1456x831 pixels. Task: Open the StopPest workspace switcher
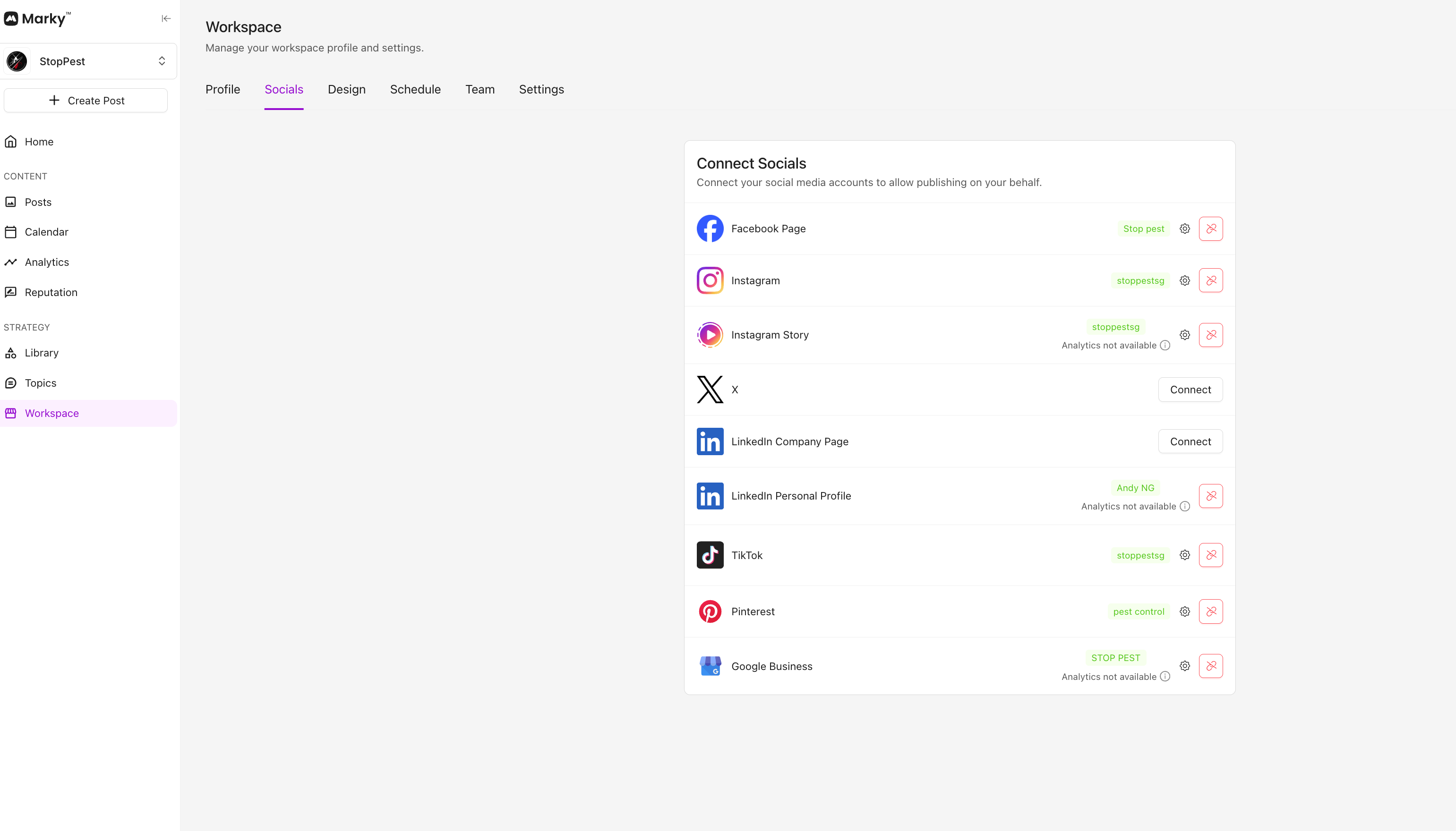pos(88,61)
